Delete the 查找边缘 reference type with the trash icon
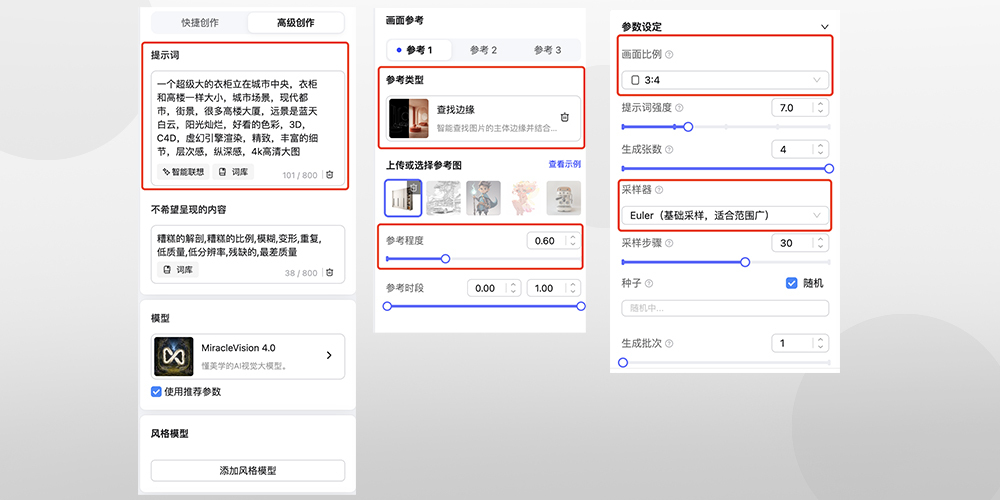The height and width of the screenshot is (500, 1000). 564,117
